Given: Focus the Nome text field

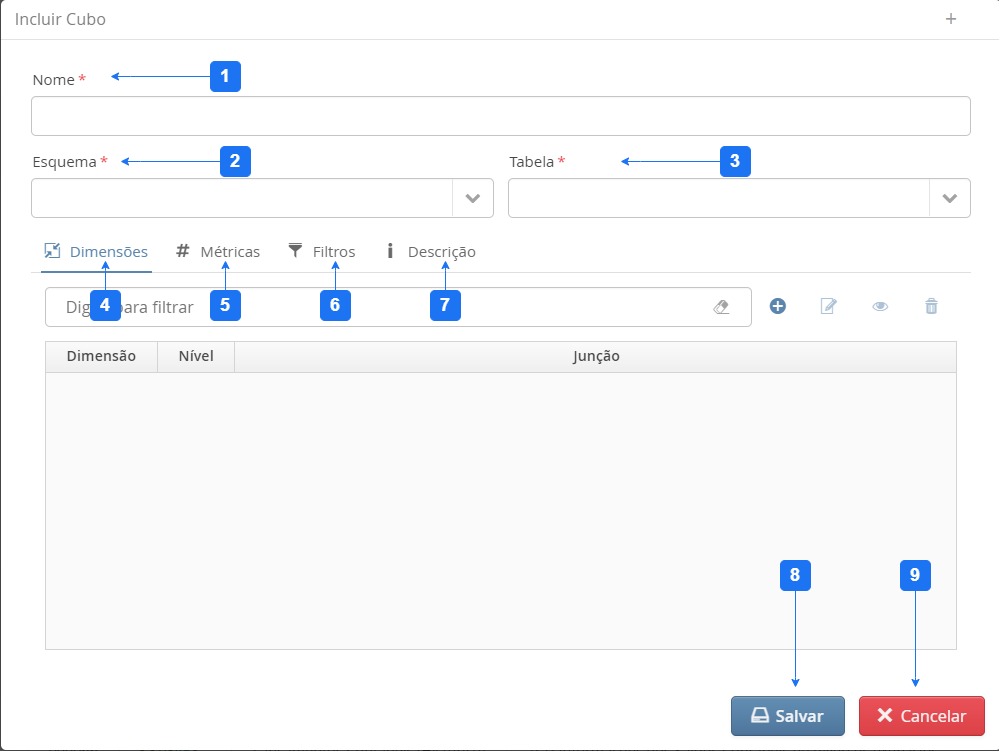Looking at the screenshot, I should 500,116.
